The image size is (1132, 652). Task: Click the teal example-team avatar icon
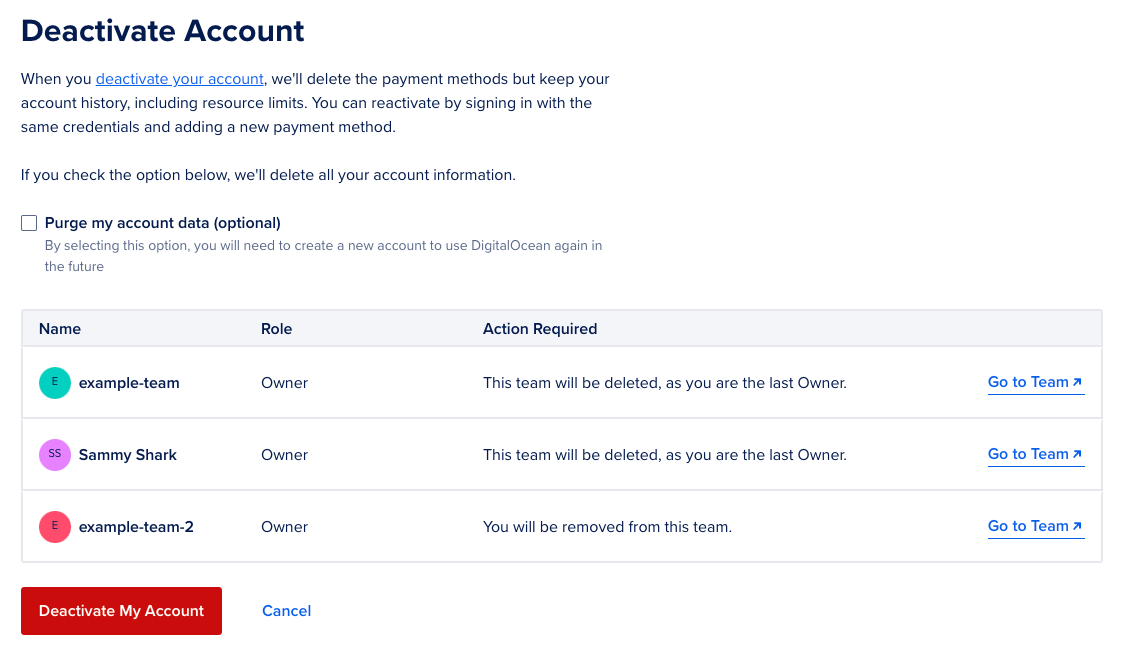55,382
